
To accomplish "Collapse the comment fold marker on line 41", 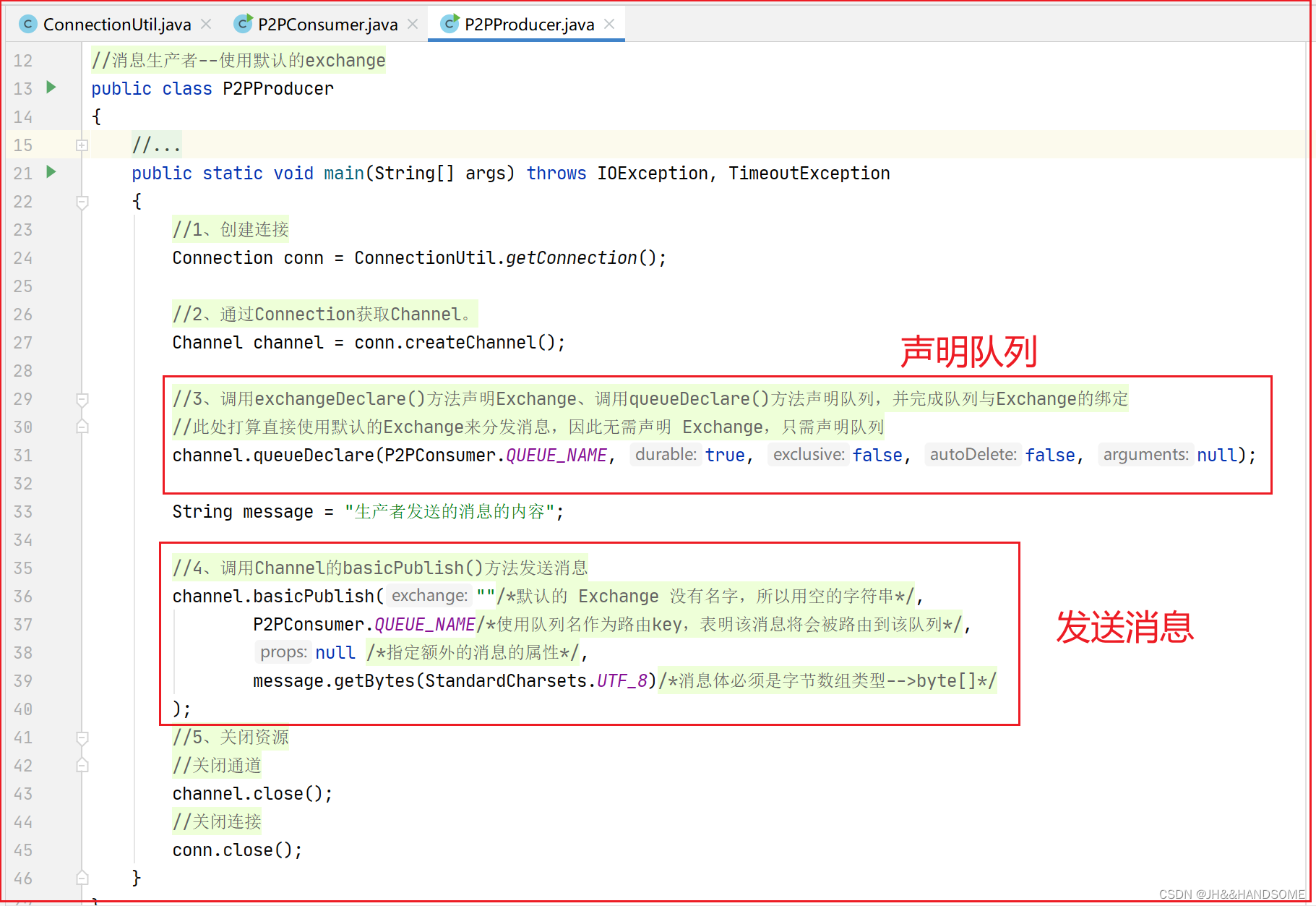I will click(x=82, y=738).
